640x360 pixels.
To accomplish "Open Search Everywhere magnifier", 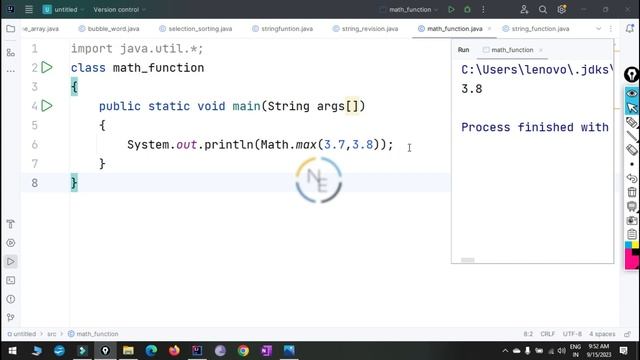I will pyautogui.click(x=542, y=9).
